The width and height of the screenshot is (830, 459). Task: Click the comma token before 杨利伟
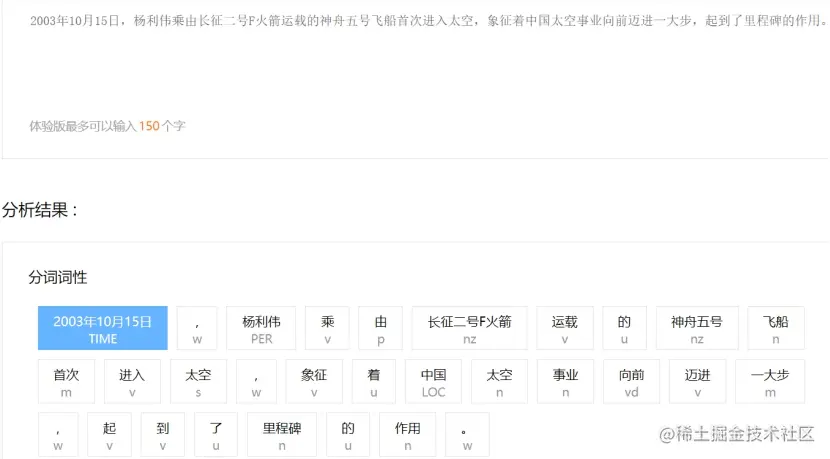click(197, 328)
